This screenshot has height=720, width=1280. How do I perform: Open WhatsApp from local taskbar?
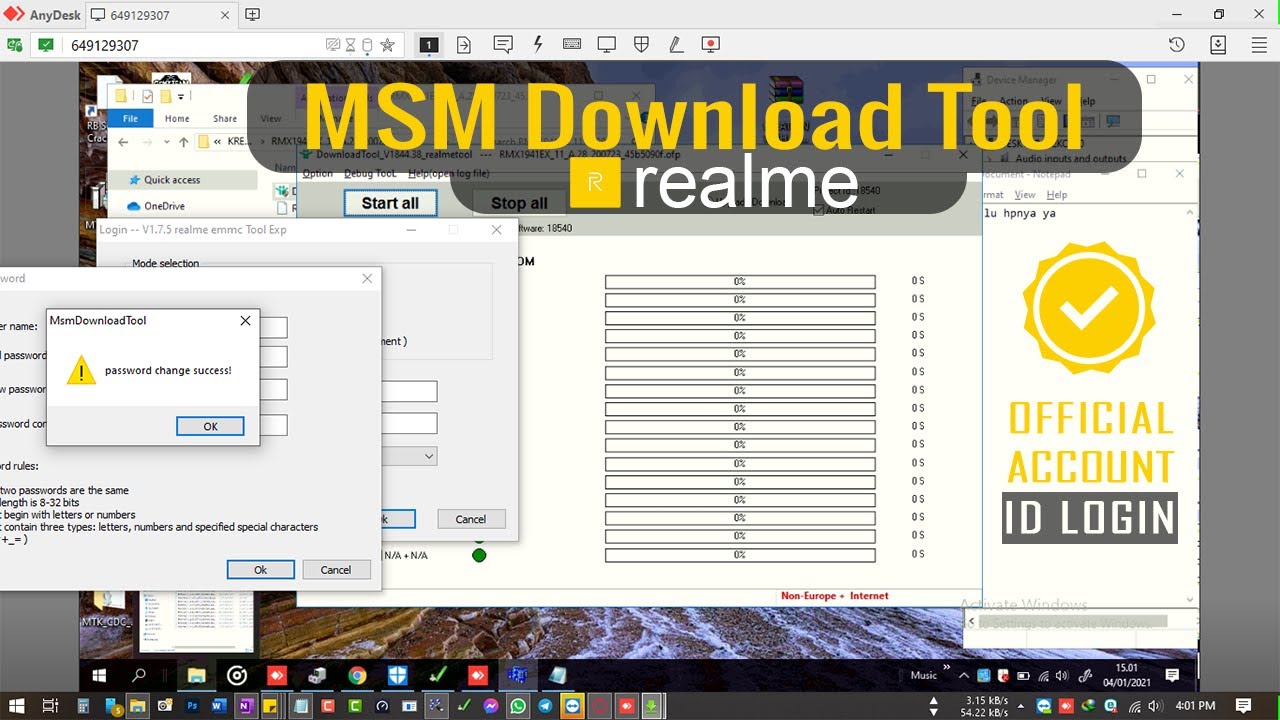tap(518, 706)
